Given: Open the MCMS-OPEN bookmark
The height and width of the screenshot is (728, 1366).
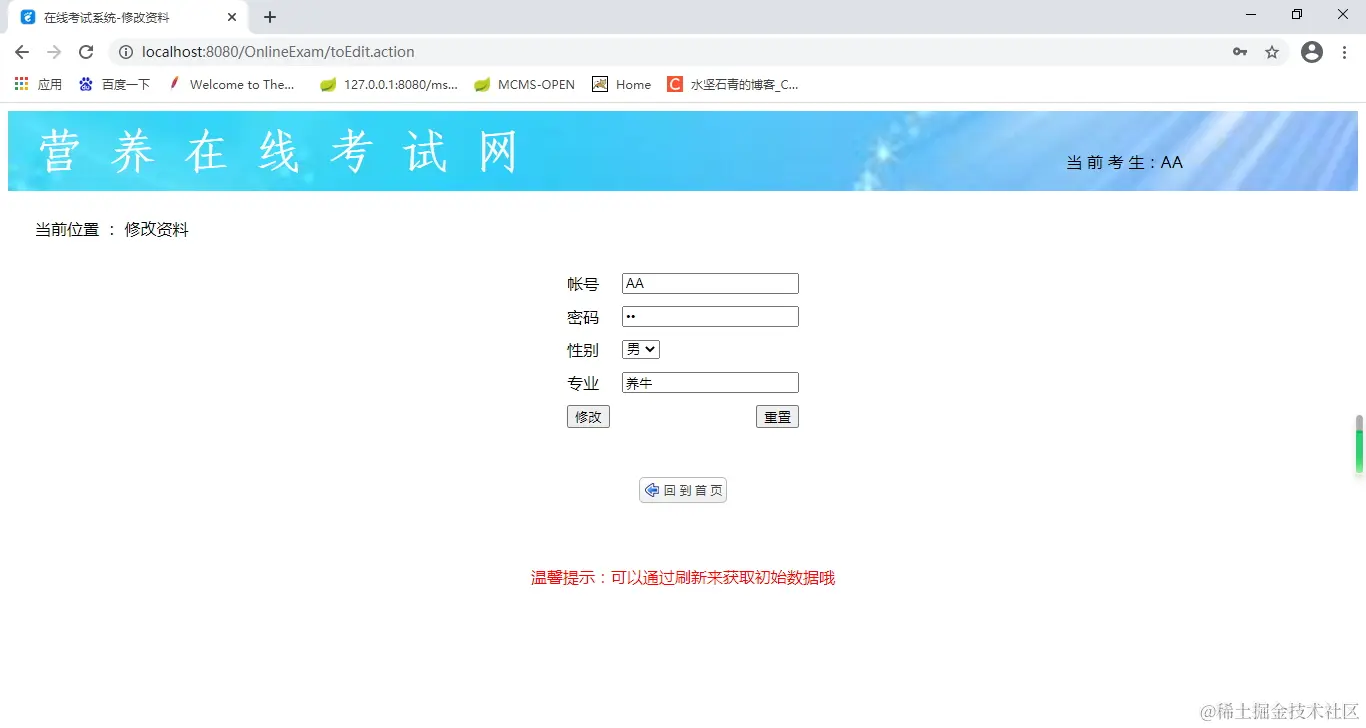Looking at the screenshot, I should coord(523,84).
